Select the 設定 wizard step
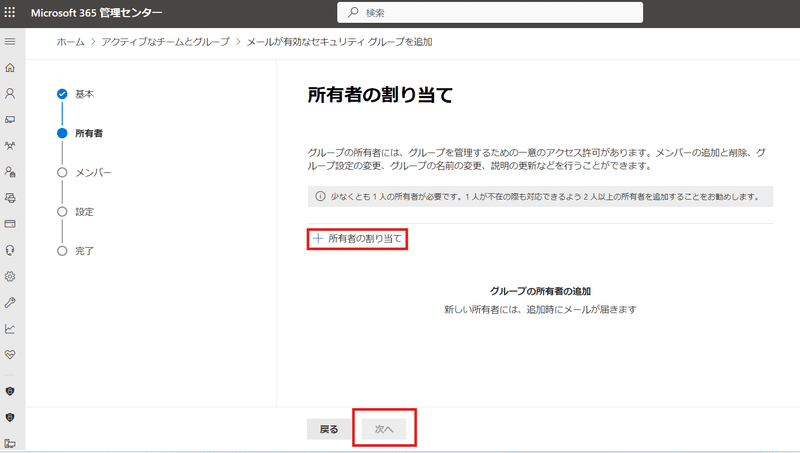Screen dimensions: 800x453 click(76, 212)
